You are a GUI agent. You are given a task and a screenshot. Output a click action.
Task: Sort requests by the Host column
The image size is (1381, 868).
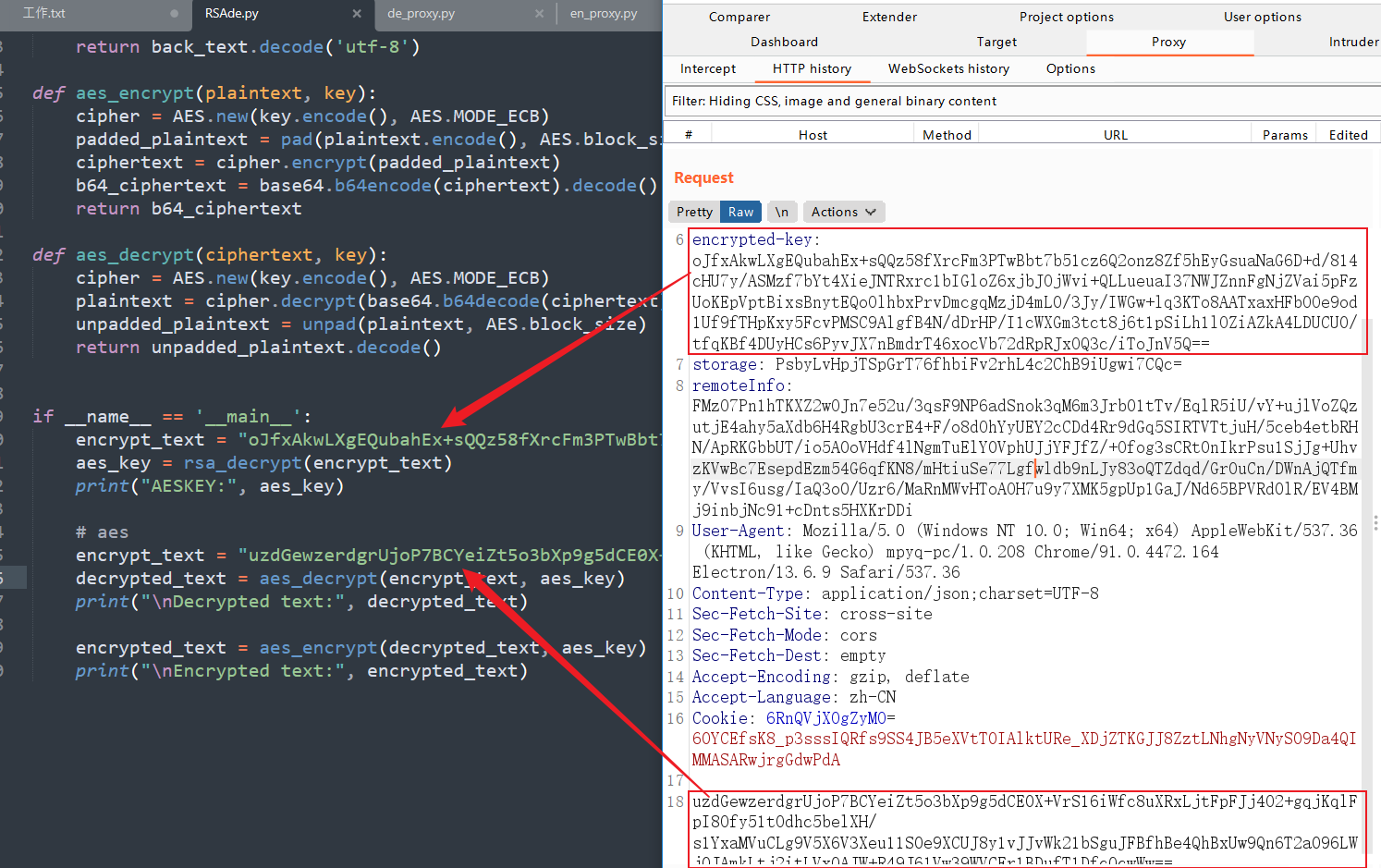[x=813, y=134]
